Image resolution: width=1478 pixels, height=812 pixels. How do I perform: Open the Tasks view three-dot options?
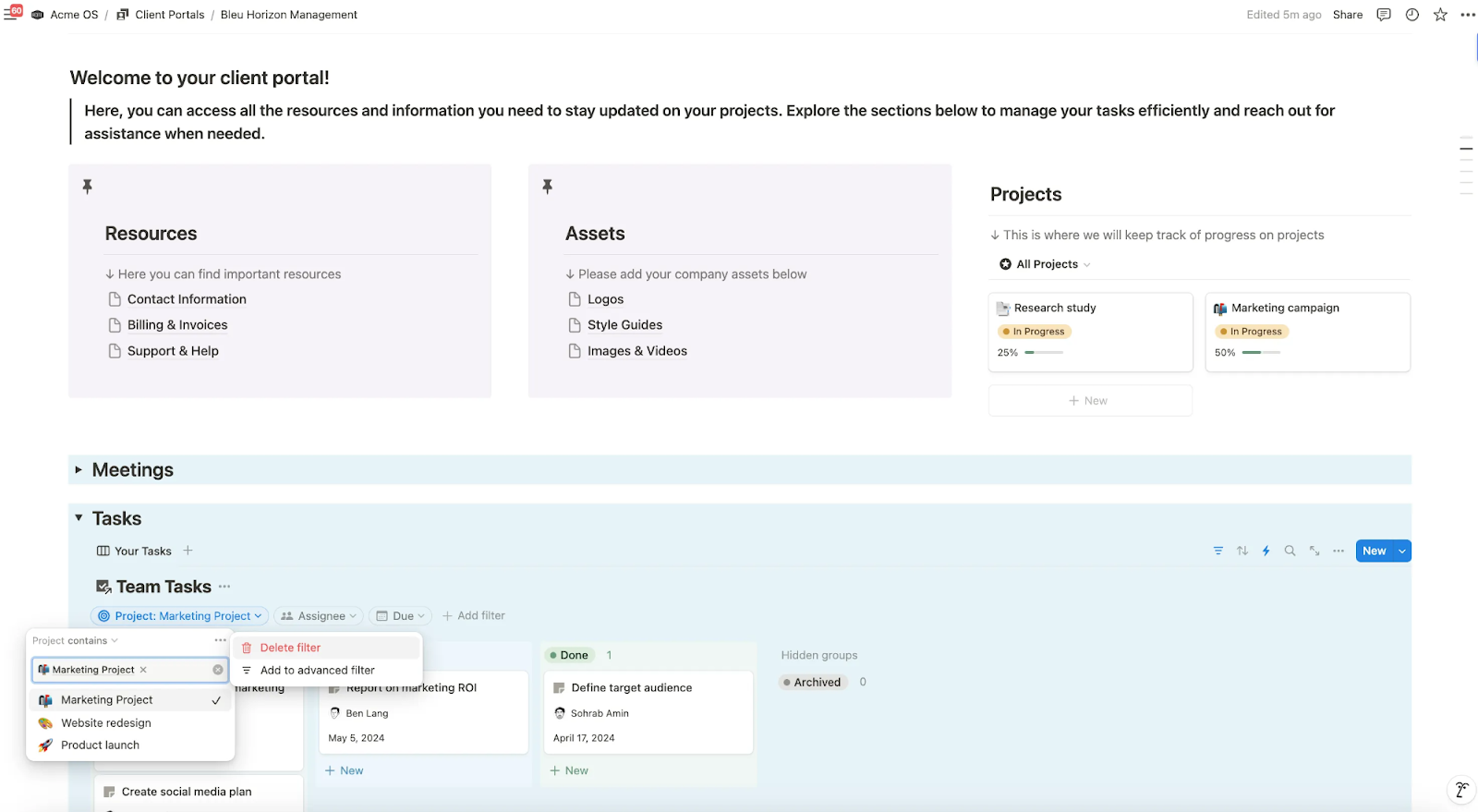tap(1339, 551)
